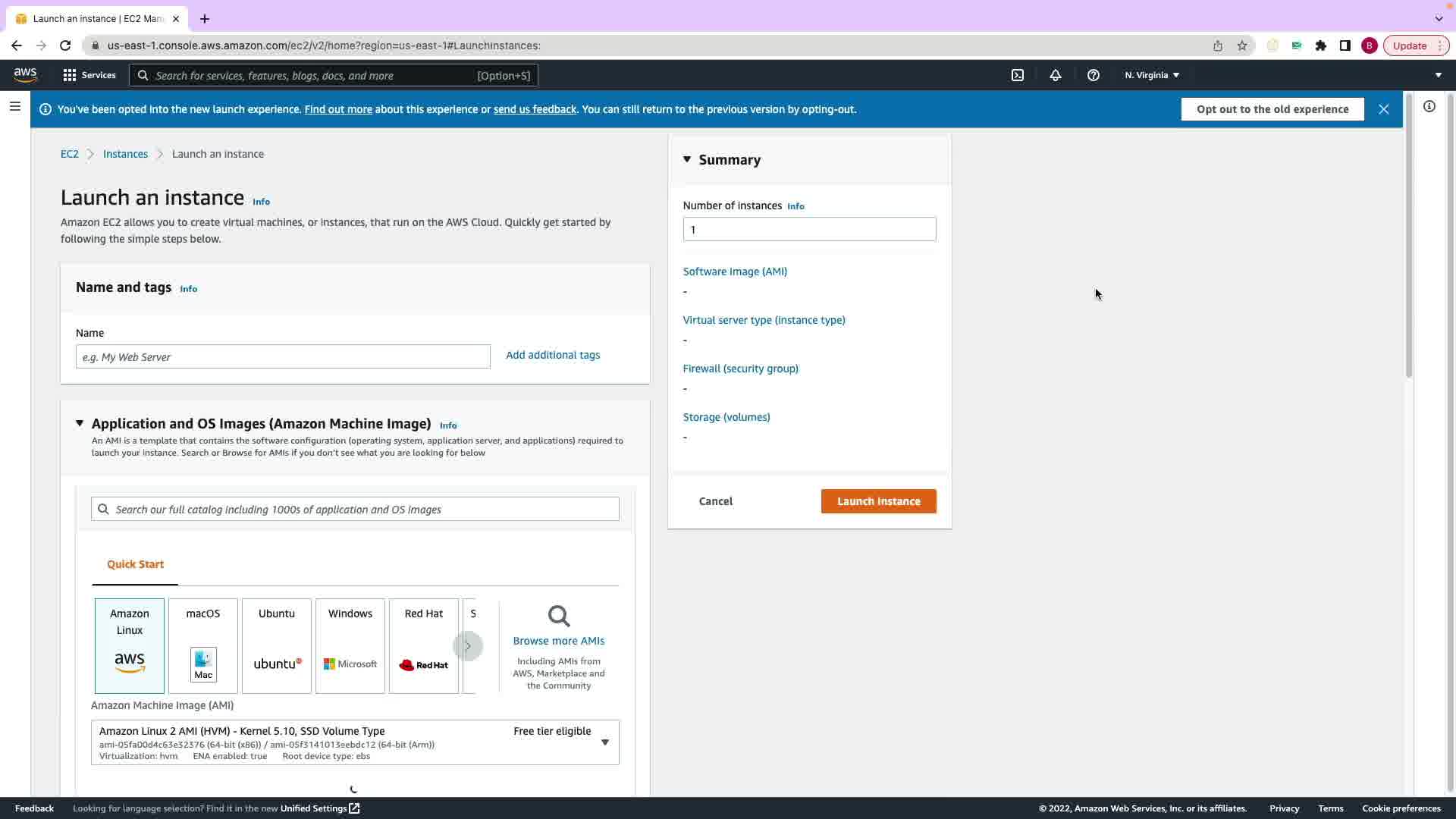Open the N. Virginia region dropdown
This screenshot has width=1456, height=819.
point(1151,75)
